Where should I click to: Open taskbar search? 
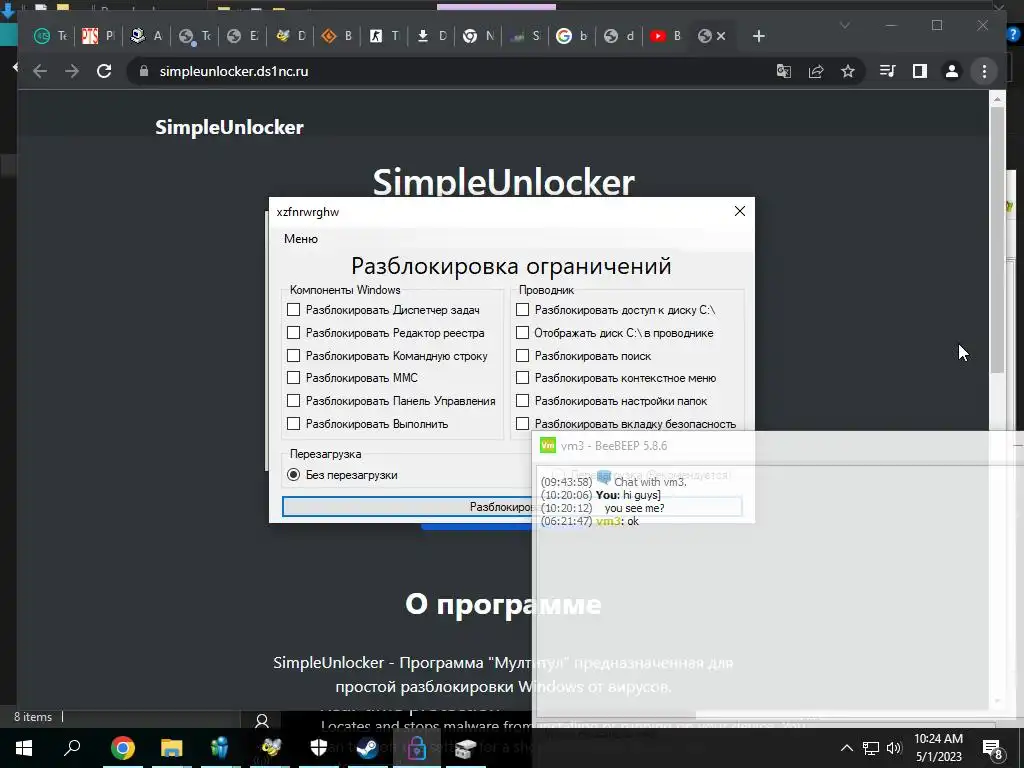72,748
